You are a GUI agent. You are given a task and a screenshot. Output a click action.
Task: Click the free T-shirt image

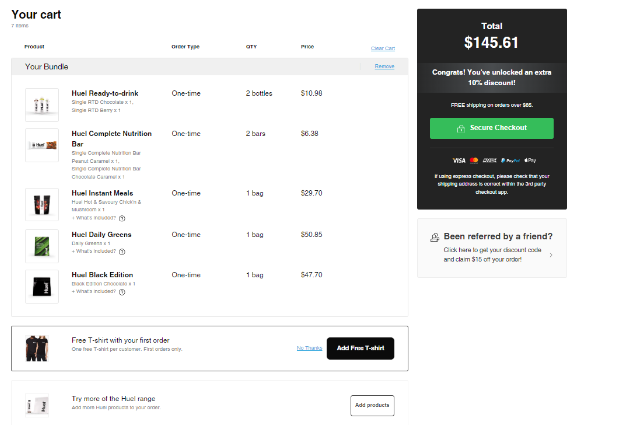click(41, 347)
